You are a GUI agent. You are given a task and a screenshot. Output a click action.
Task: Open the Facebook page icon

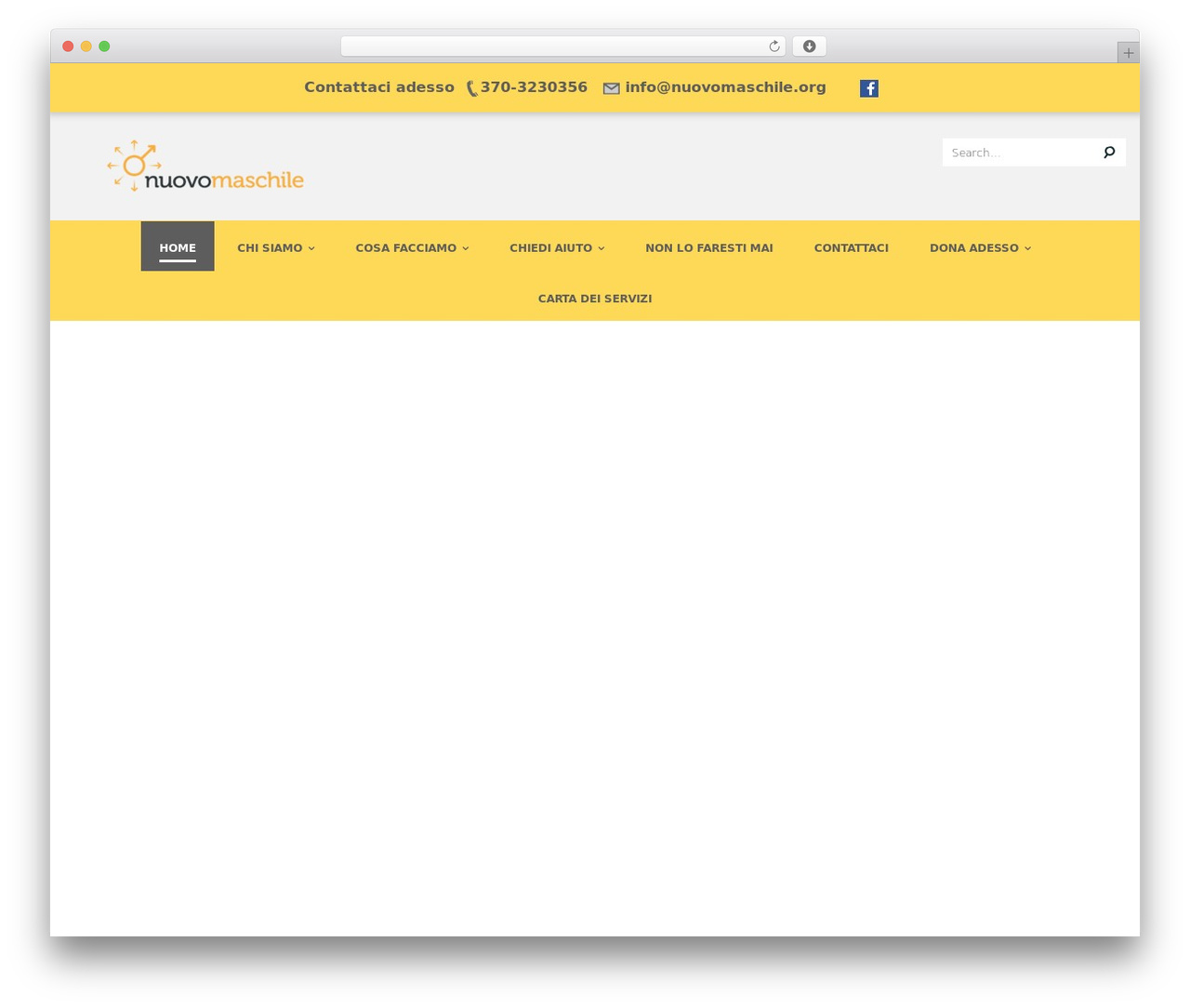pos(868,88)
